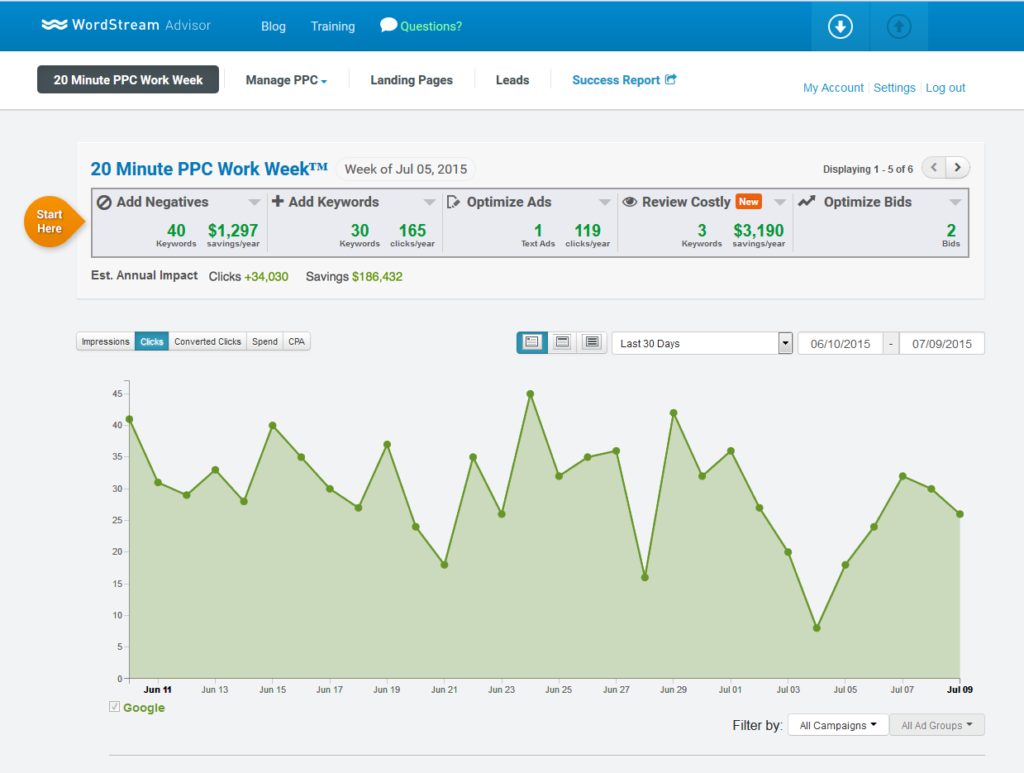This screenshot has height=773, width=1024.
Task: Expand the Add Negatives dropdown arrow
Action: (x=254, y=202)
